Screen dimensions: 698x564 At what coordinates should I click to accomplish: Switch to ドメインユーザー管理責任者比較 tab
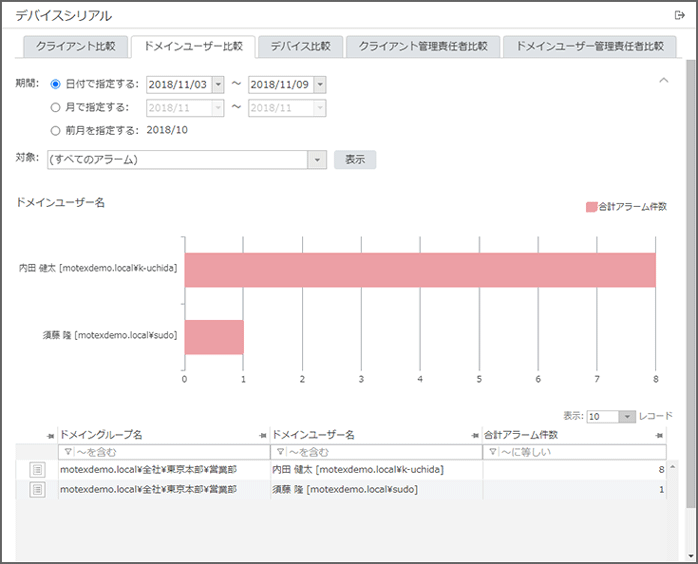point(590,46)
